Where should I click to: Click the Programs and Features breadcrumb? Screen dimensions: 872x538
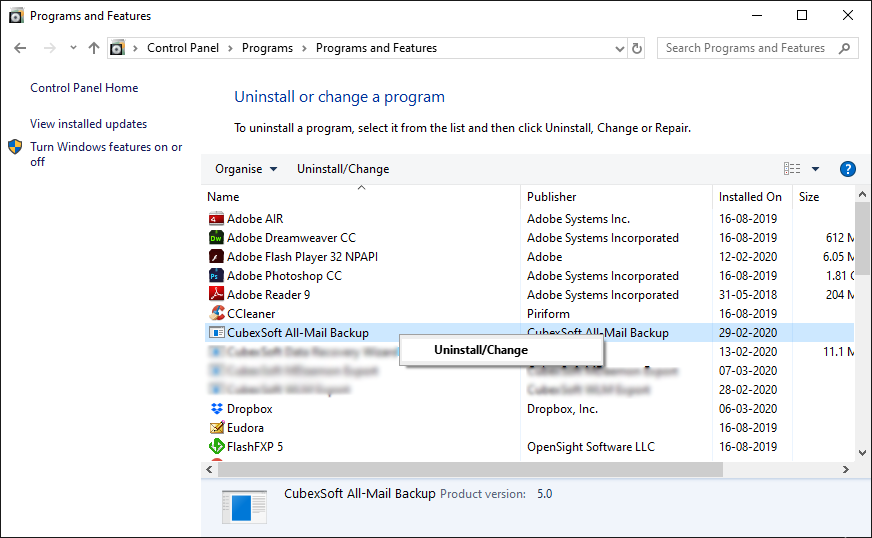376,48
